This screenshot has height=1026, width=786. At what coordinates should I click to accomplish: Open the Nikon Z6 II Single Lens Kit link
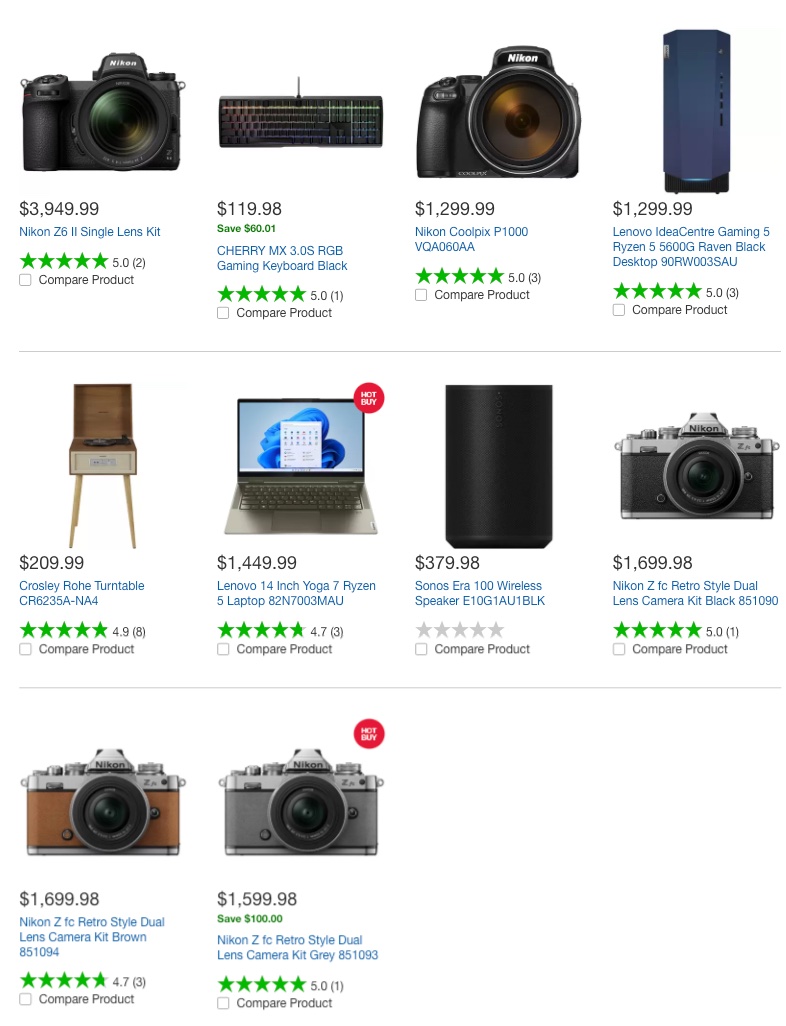[90, 232]
